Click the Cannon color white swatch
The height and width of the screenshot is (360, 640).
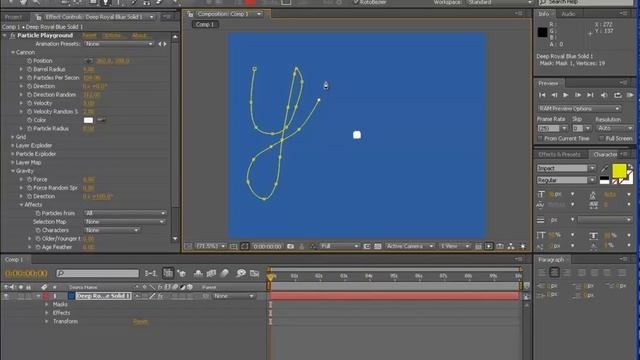coord(88,120)
